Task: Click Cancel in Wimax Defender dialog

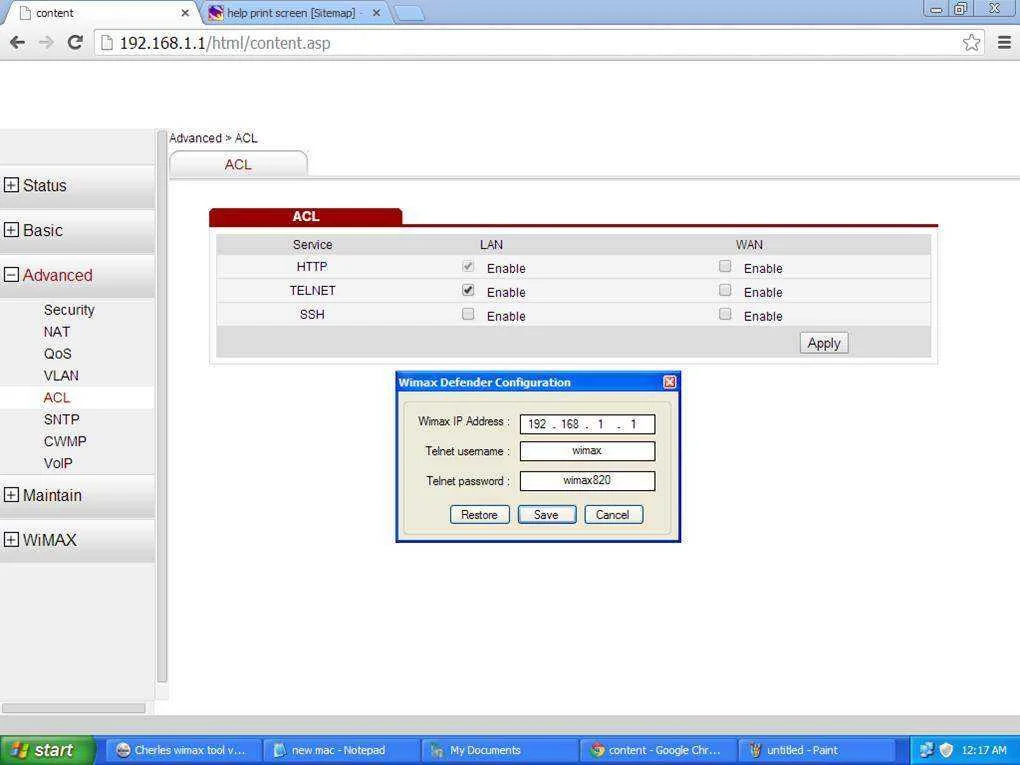Action: tap(613, 515)
